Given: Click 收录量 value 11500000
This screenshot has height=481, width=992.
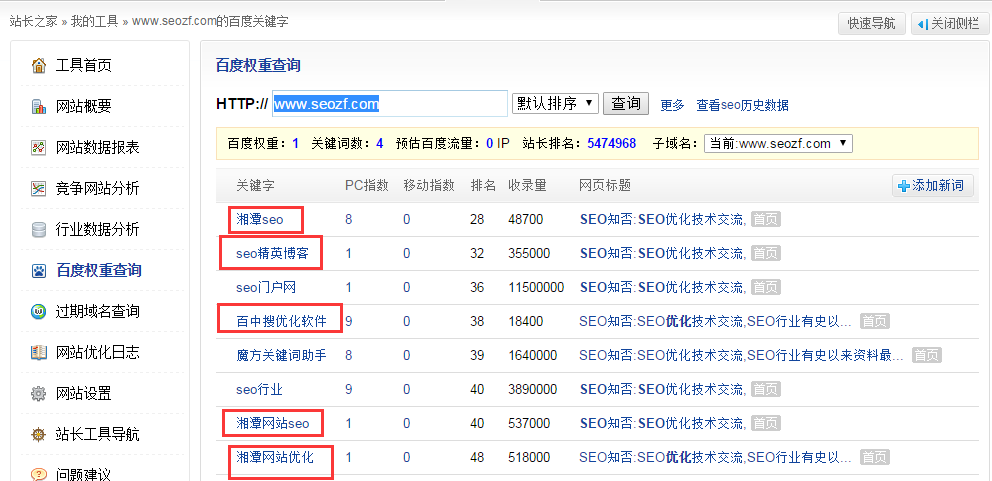Looking at the screenshot, I should tap(536, 287).
